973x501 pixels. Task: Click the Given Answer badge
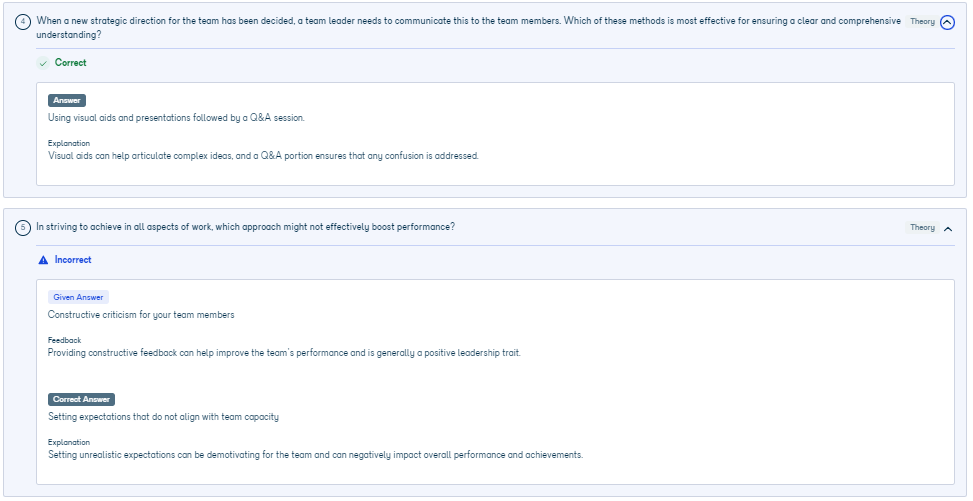[x=78, y=297]
